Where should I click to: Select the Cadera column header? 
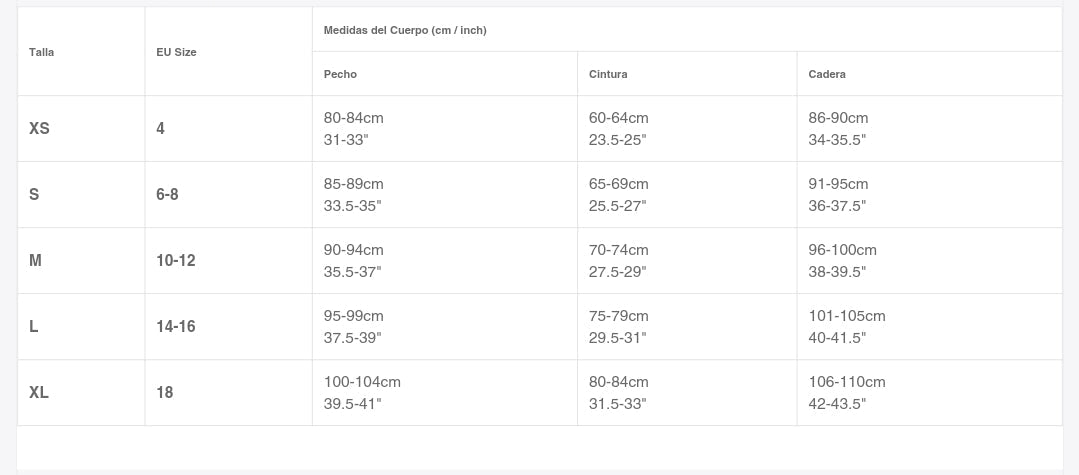pos(827,74)
